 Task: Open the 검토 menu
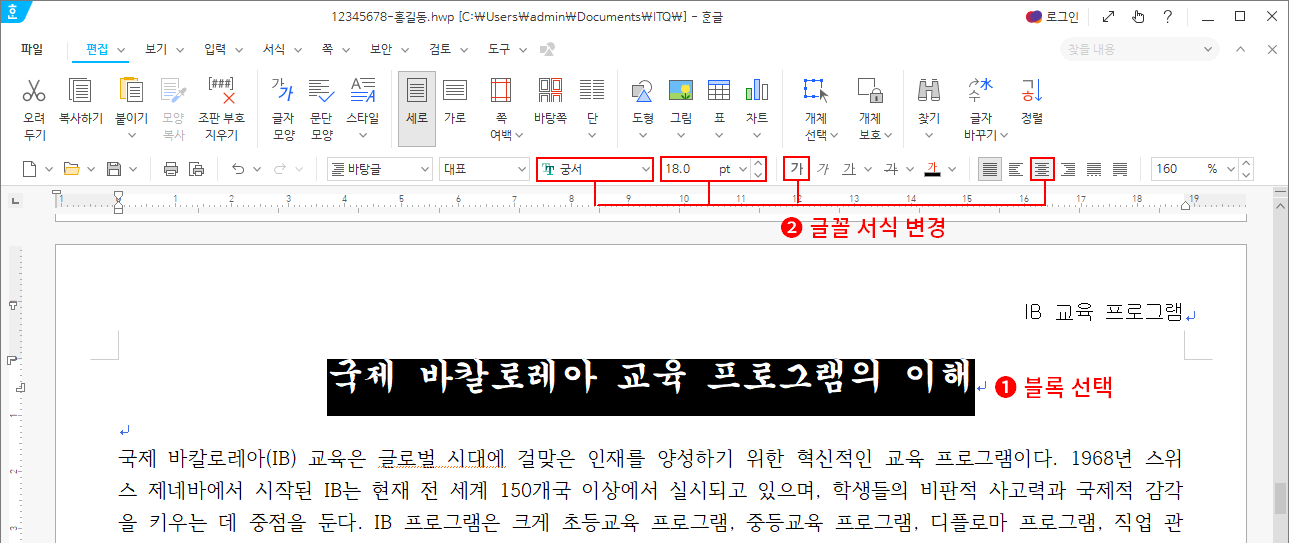click(440, 48)
